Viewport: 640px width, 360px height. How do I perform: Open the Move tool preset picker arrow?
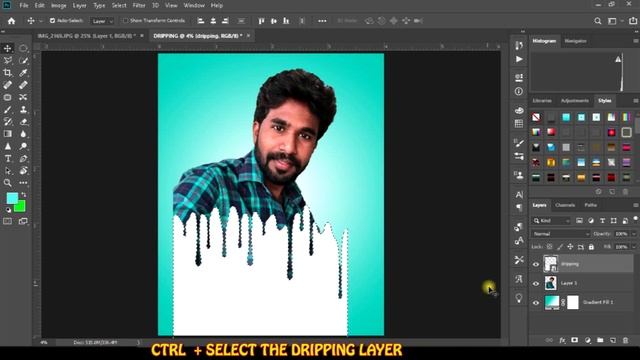(41, 21)
